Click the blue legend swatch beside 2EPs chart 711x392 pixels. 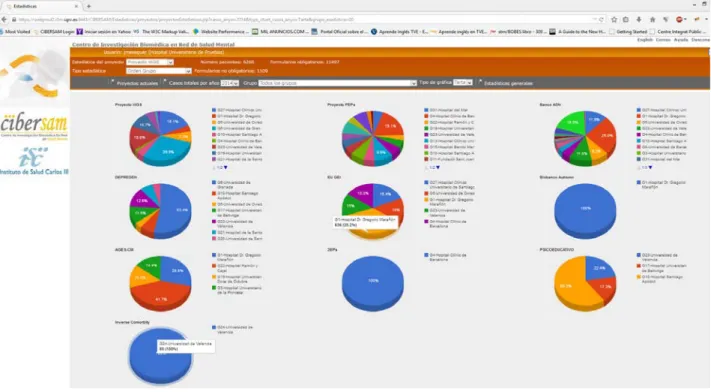[x=426, y=255]
